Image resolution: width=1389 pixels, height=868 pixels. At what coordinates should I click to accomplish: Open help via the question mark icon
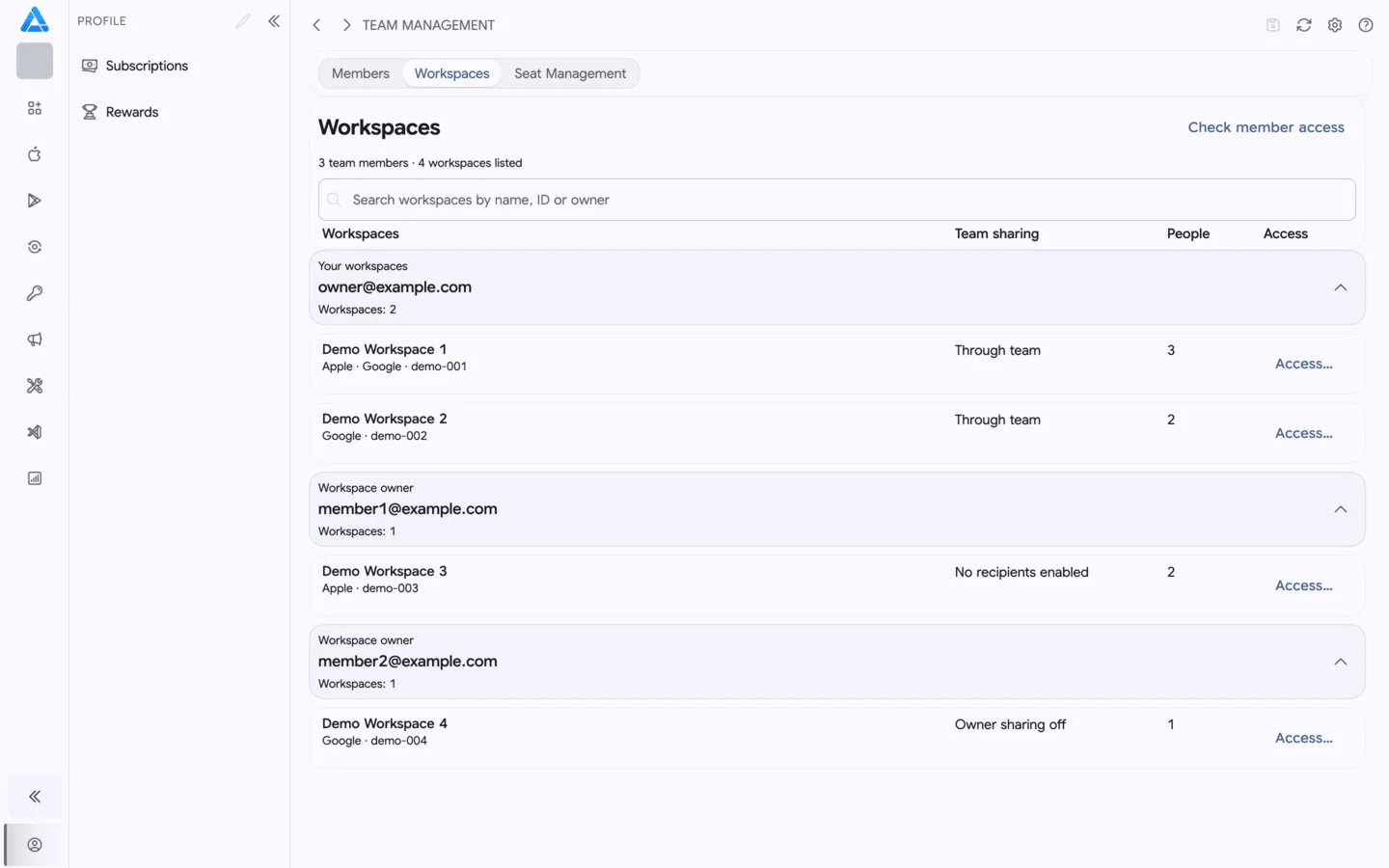point(1366,25)
